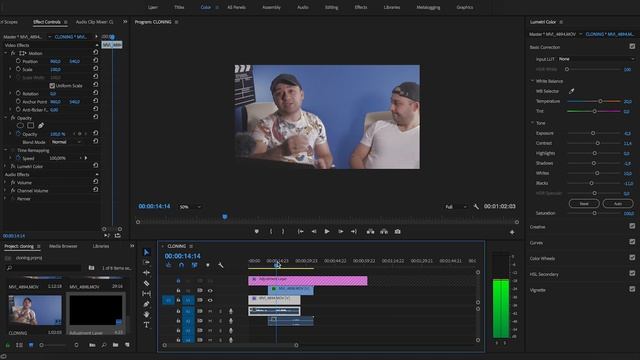The height and width of the screenshot is (360, 640).
Task: Pick white balance with WB Selector eyedropper
Action: pyautogui.click(x=571, y=91)
